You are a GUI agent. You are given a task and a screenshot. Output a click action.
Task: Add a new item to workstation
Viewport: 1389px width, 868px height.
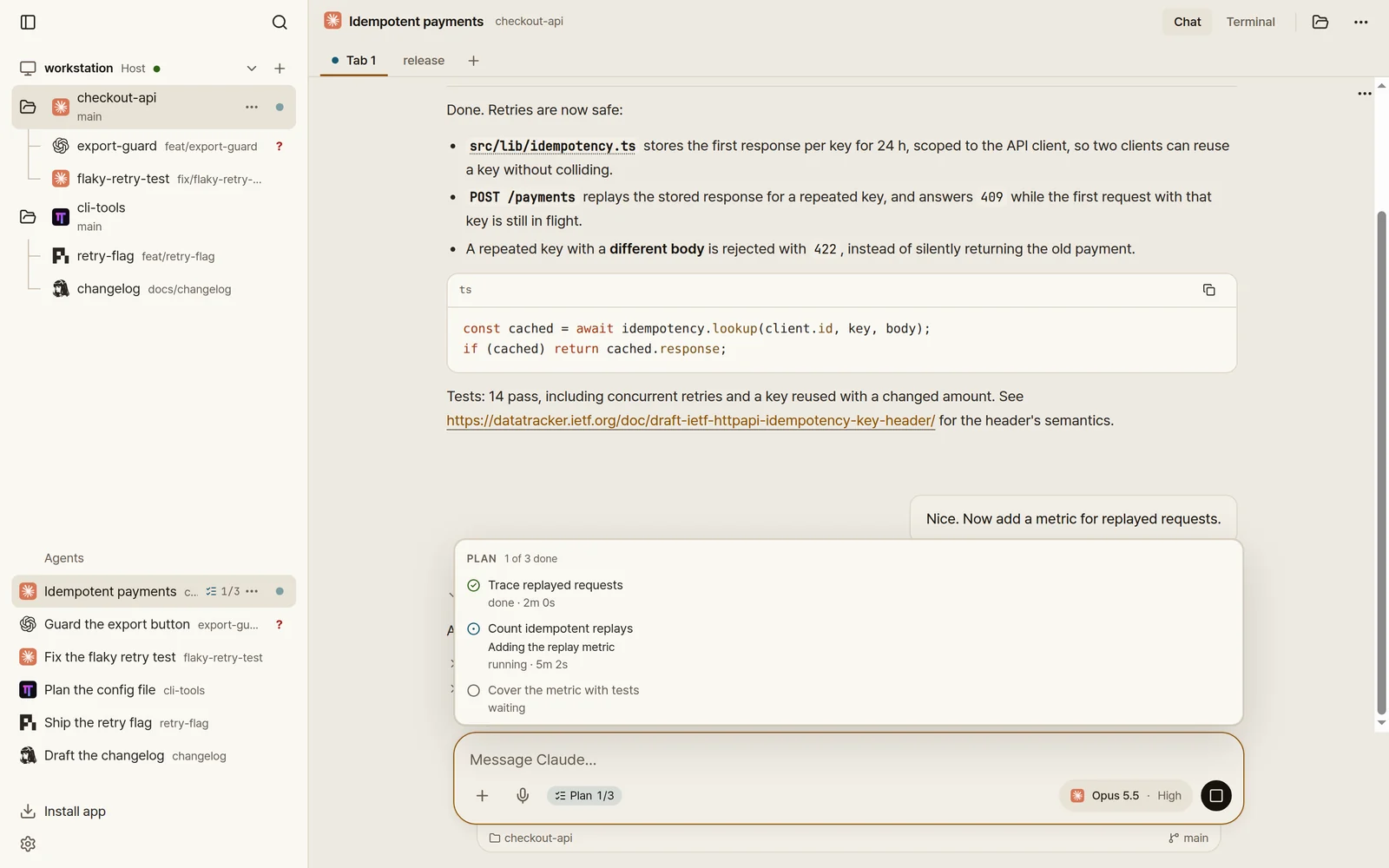pyautogui.click(x=280, y=69)
